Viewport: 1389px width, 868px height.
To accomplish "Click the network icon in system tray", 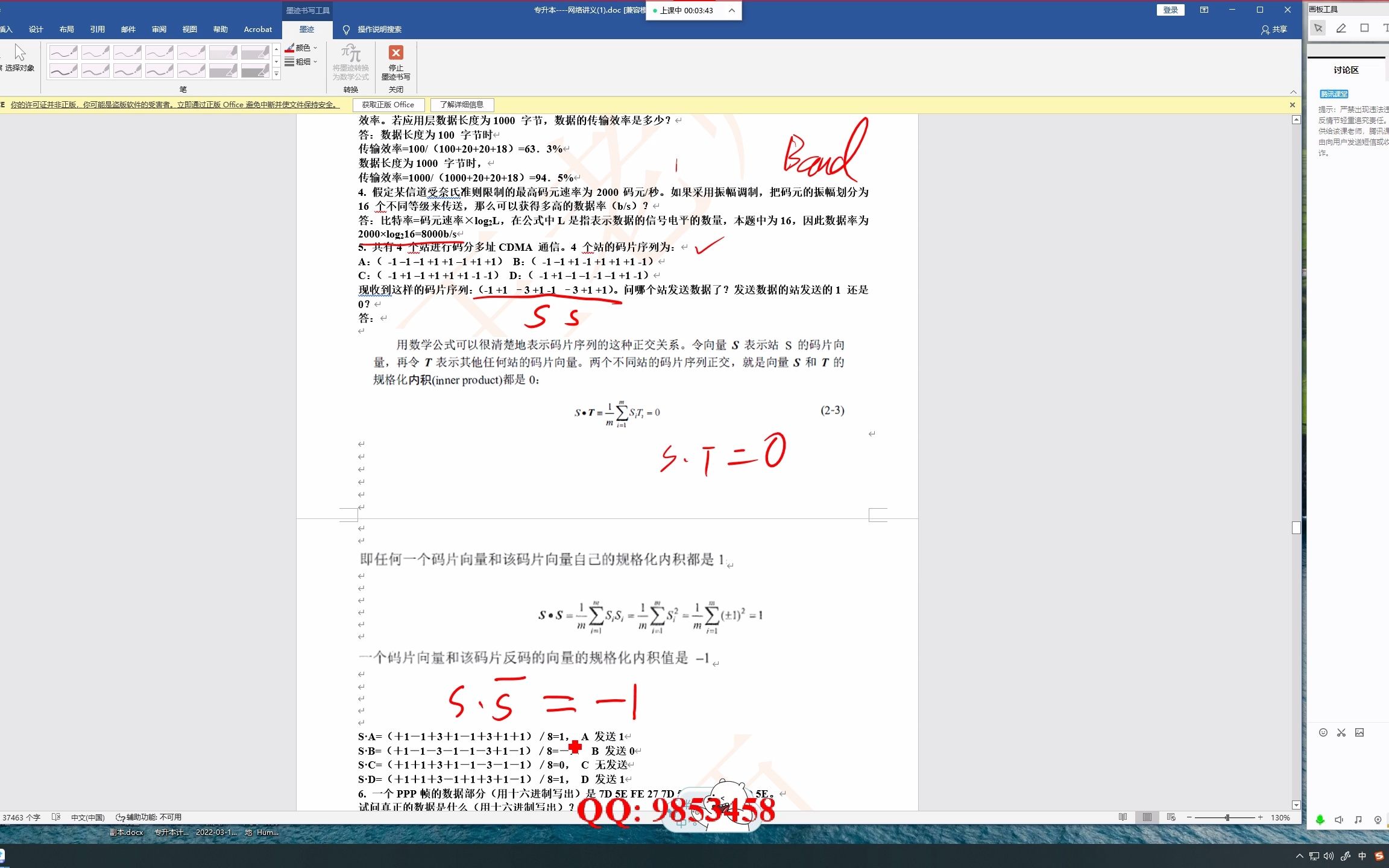I will [1314, 856].
